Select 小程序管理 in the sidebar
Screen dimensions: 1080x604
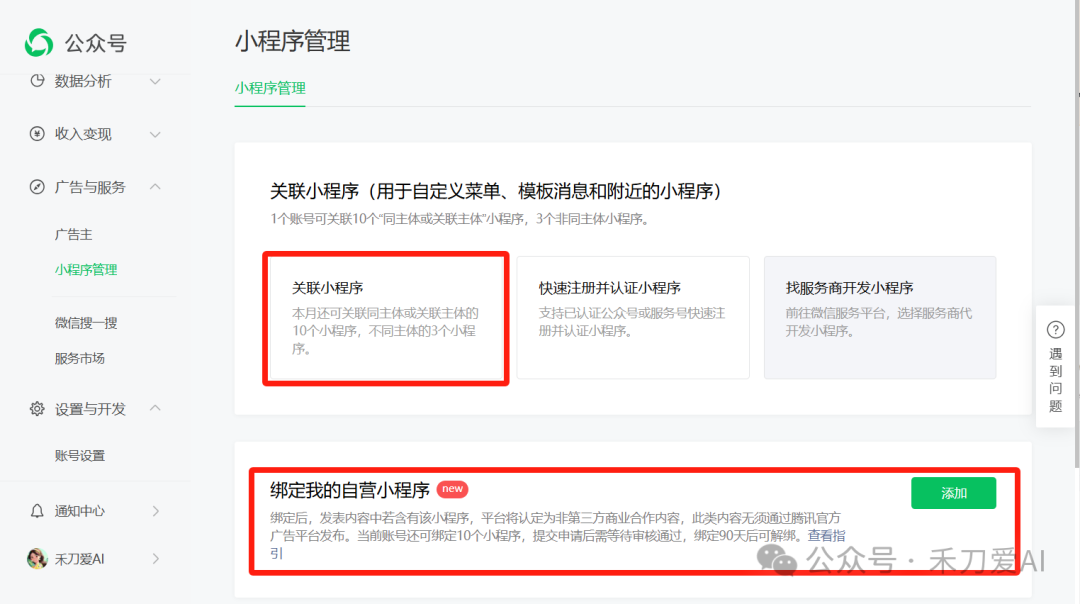click(86, 270)
